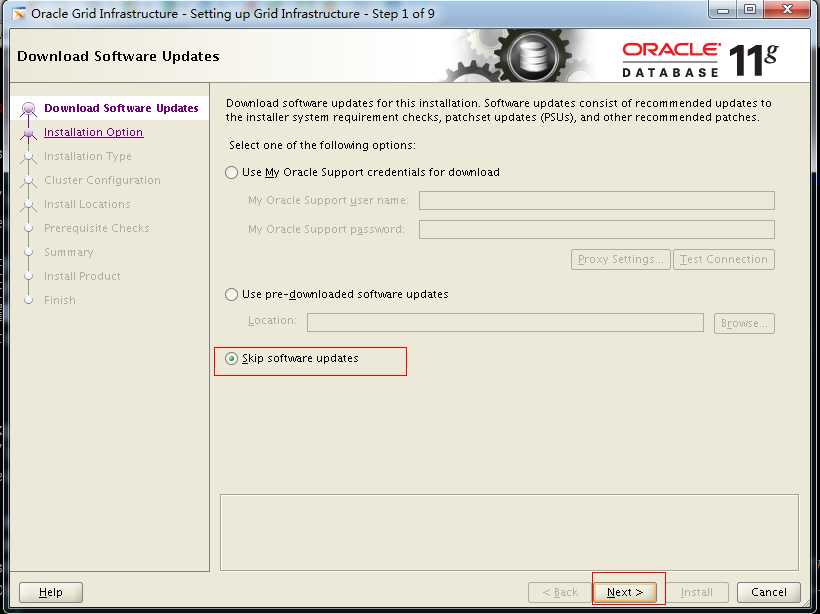This screenshot has height=614, width=820.
Task: Click the empty message area at the bottom
Action: coord(509,532)
